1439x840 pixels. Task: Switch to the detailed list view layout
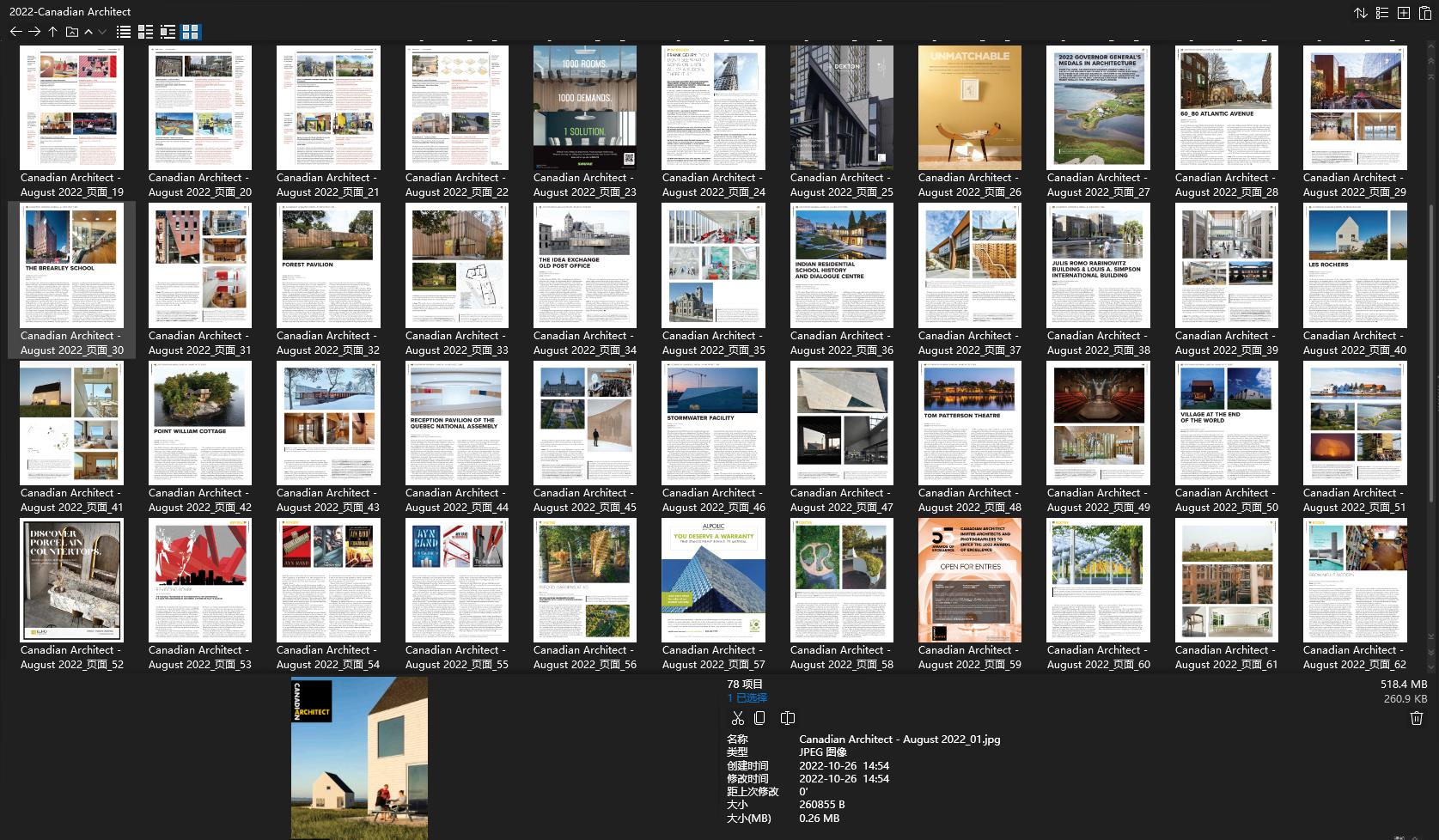click(143, 32)
